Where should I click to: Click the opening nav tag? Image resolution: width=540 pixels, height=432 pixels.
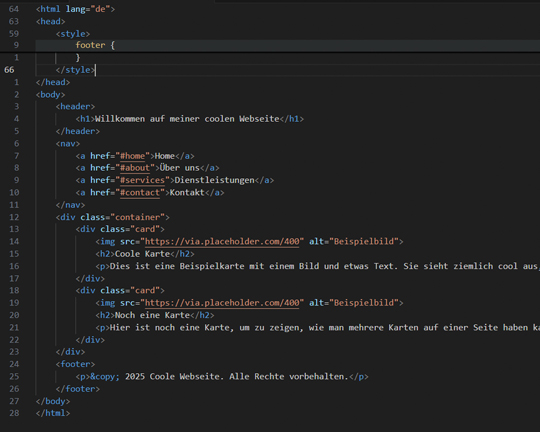(68, 144)
